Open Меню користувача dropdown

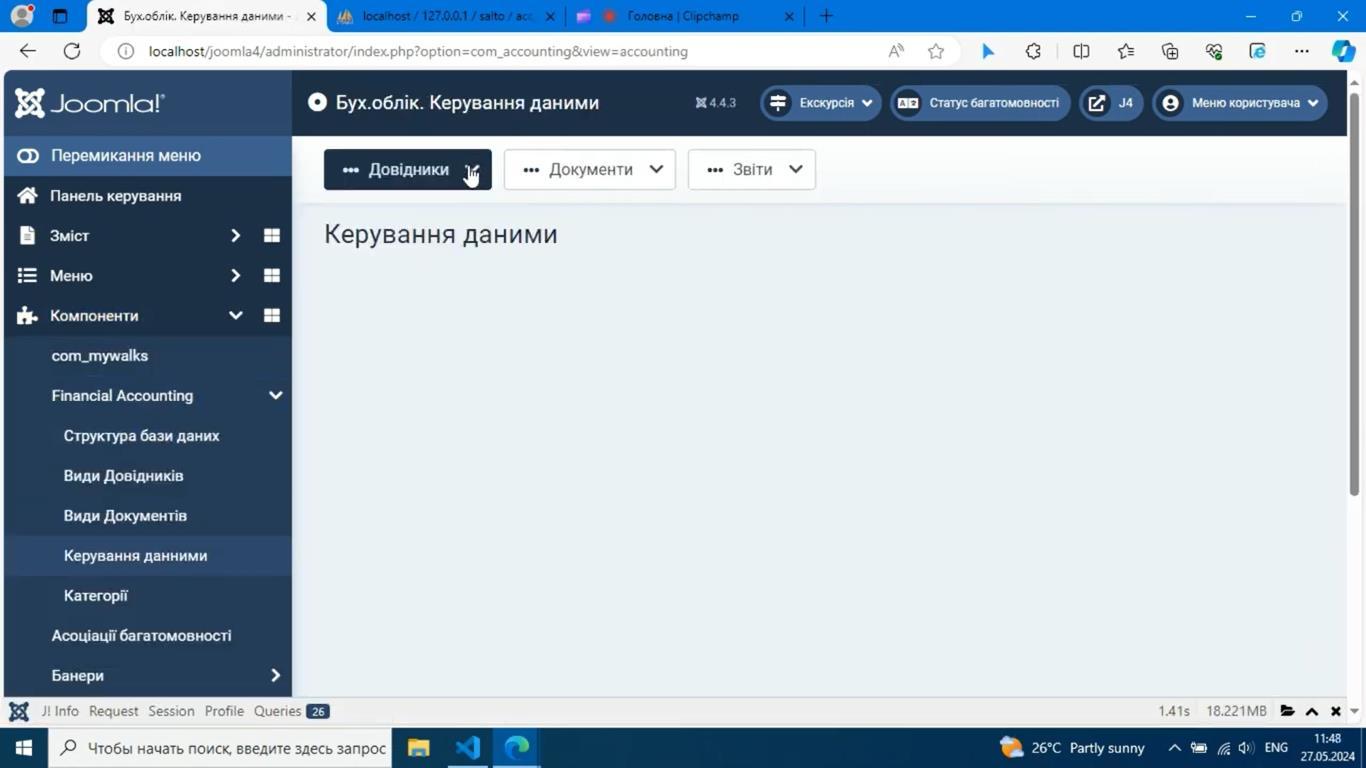(1240, 103)
